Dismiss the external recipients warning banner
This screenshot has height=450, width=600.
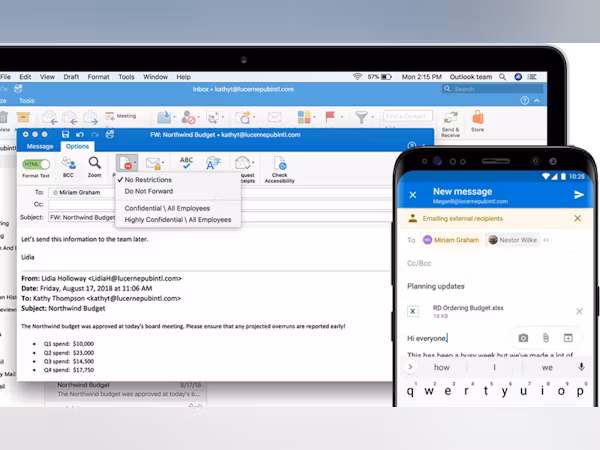[578, 216]
